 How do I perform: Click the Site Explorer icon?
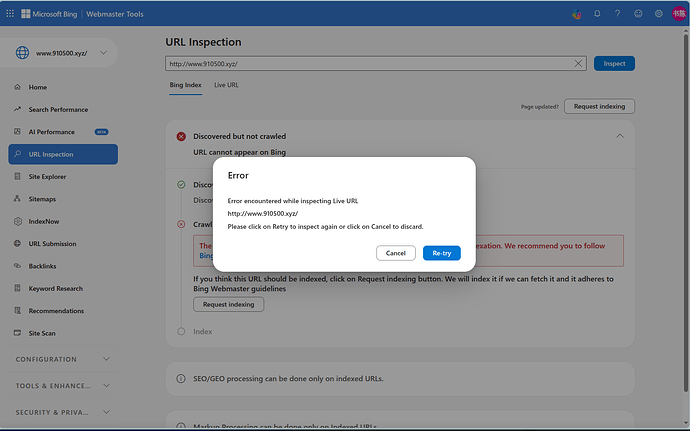click(x=17, y=177)
